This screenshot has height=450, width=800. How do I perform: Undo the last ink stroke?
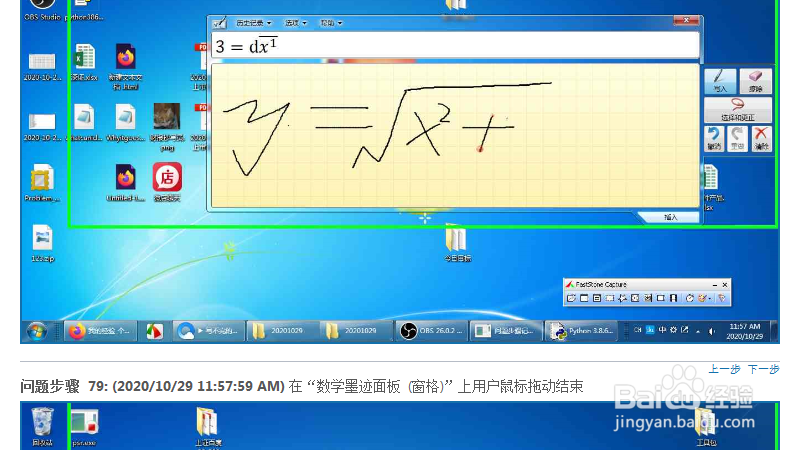714,138
